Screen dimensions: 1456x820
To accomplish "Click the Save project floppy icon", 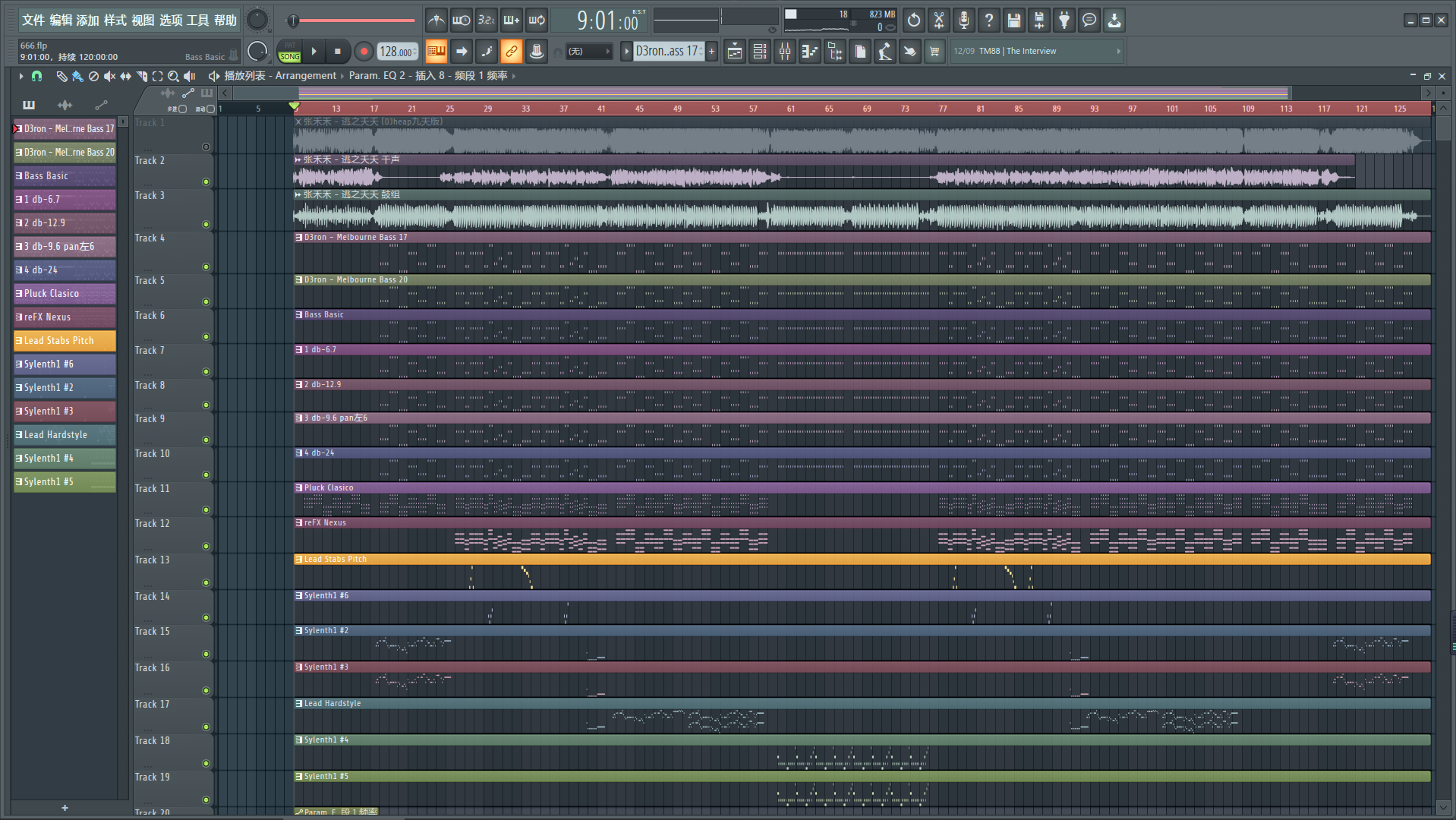I will (x=1014, y=20).
